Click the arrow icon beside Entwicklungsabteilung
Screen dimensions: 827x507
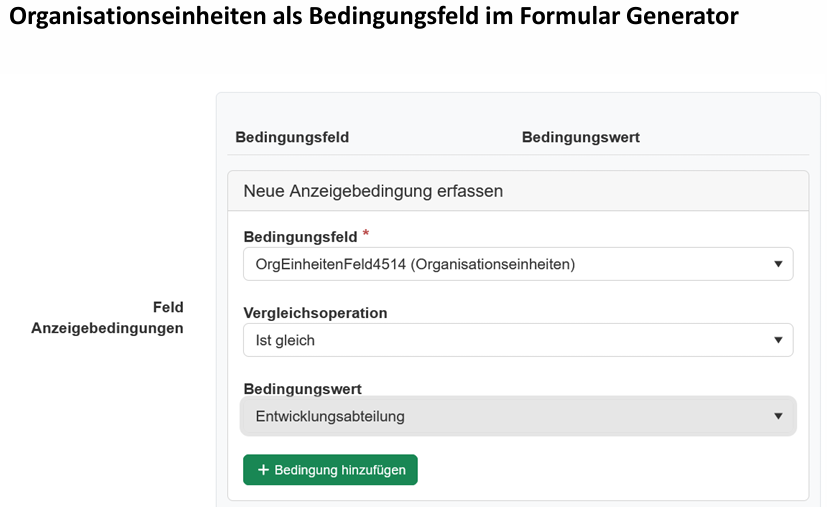coord(778,416)
